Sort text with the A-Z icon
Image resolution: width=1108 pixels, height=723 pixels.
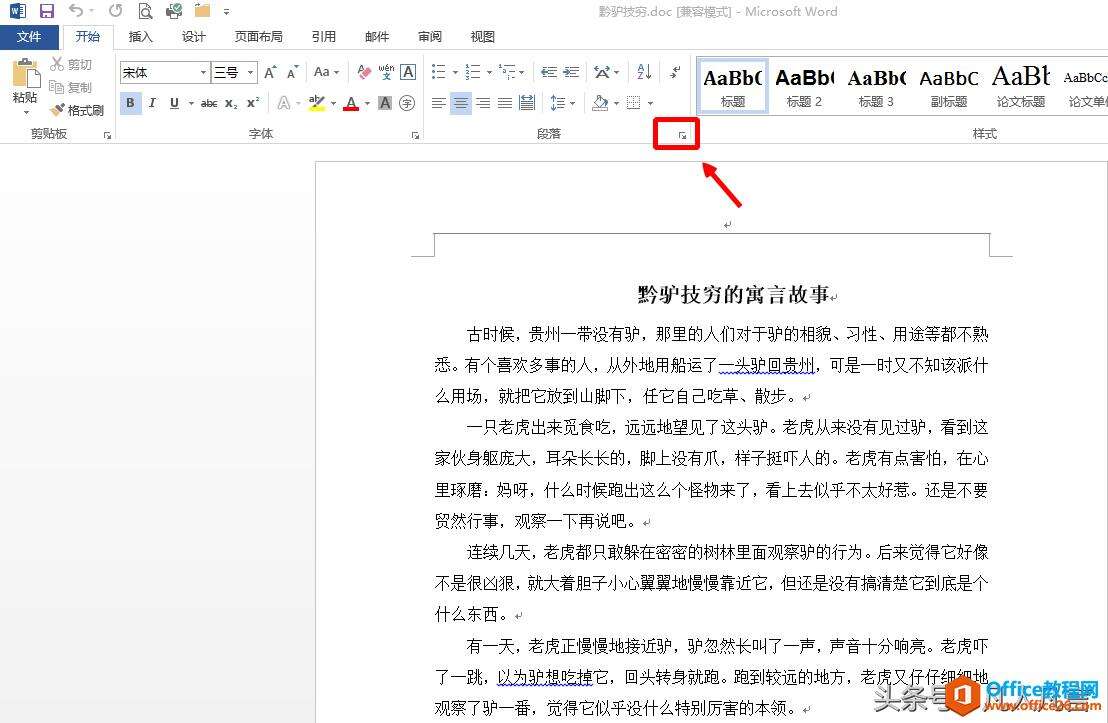coord(644,72)
